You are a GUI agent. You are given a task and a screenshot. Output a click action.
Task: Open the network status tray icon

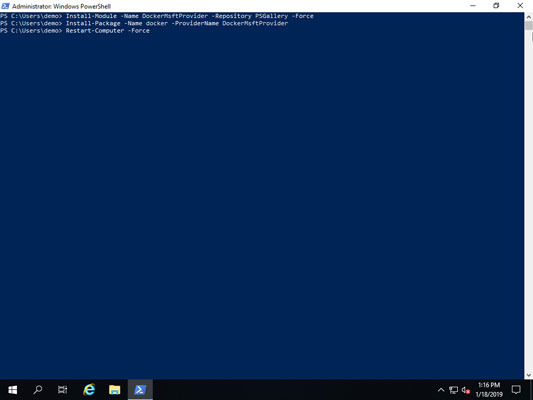[x=453, y=390]
